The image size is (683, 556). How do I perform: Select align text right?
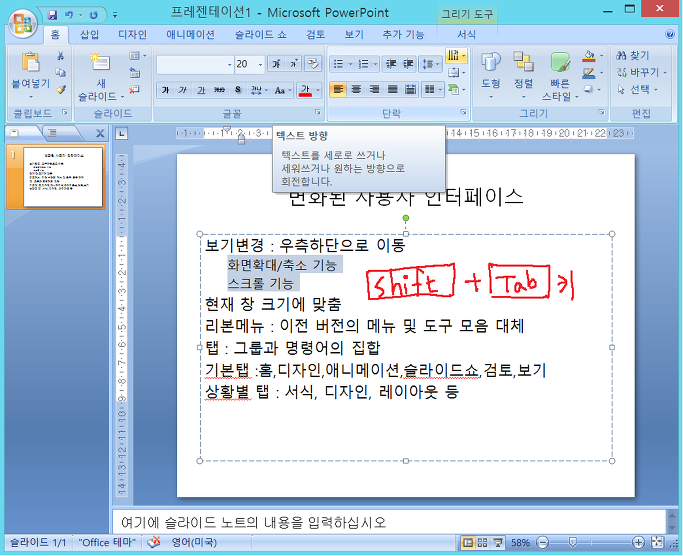coord(374,90)
